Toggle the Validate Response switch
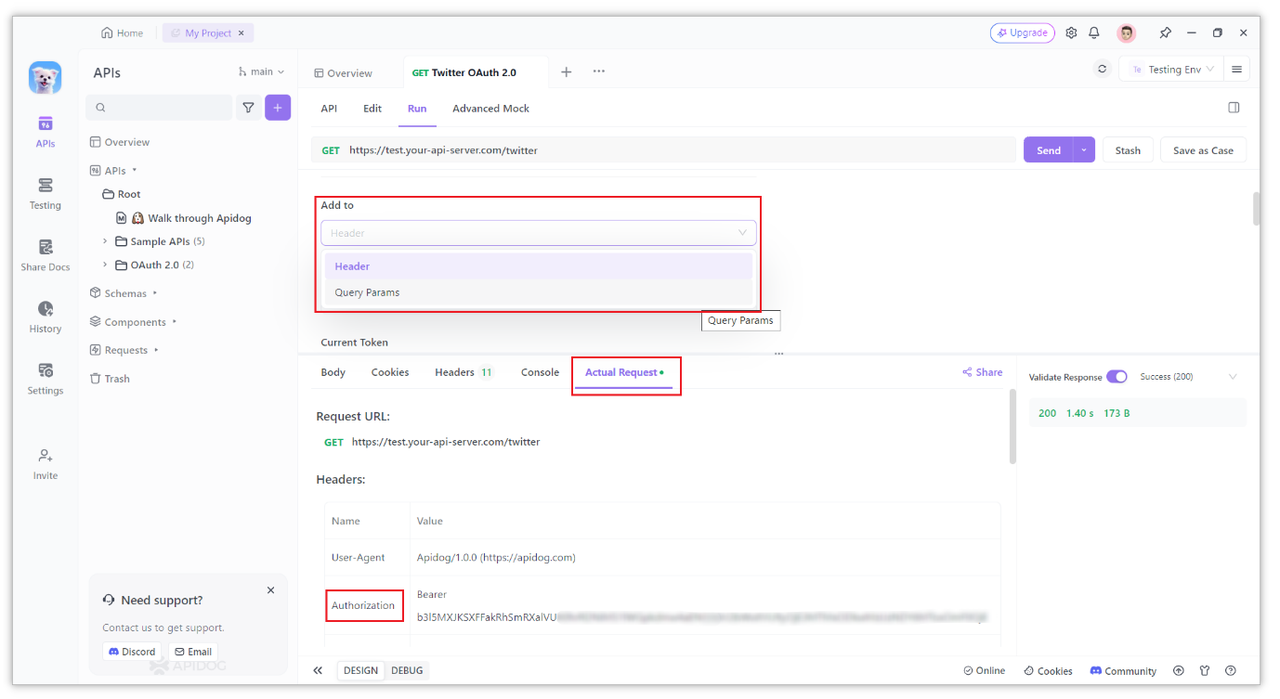 (x=1117, y=377)
